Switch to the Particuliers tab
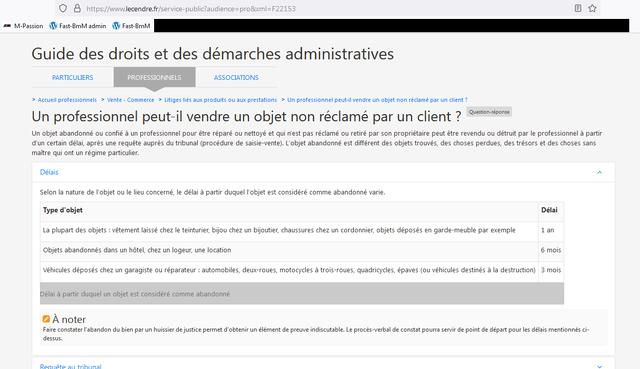The width and height of the screenshot is (640, 369). pos(73,78)
